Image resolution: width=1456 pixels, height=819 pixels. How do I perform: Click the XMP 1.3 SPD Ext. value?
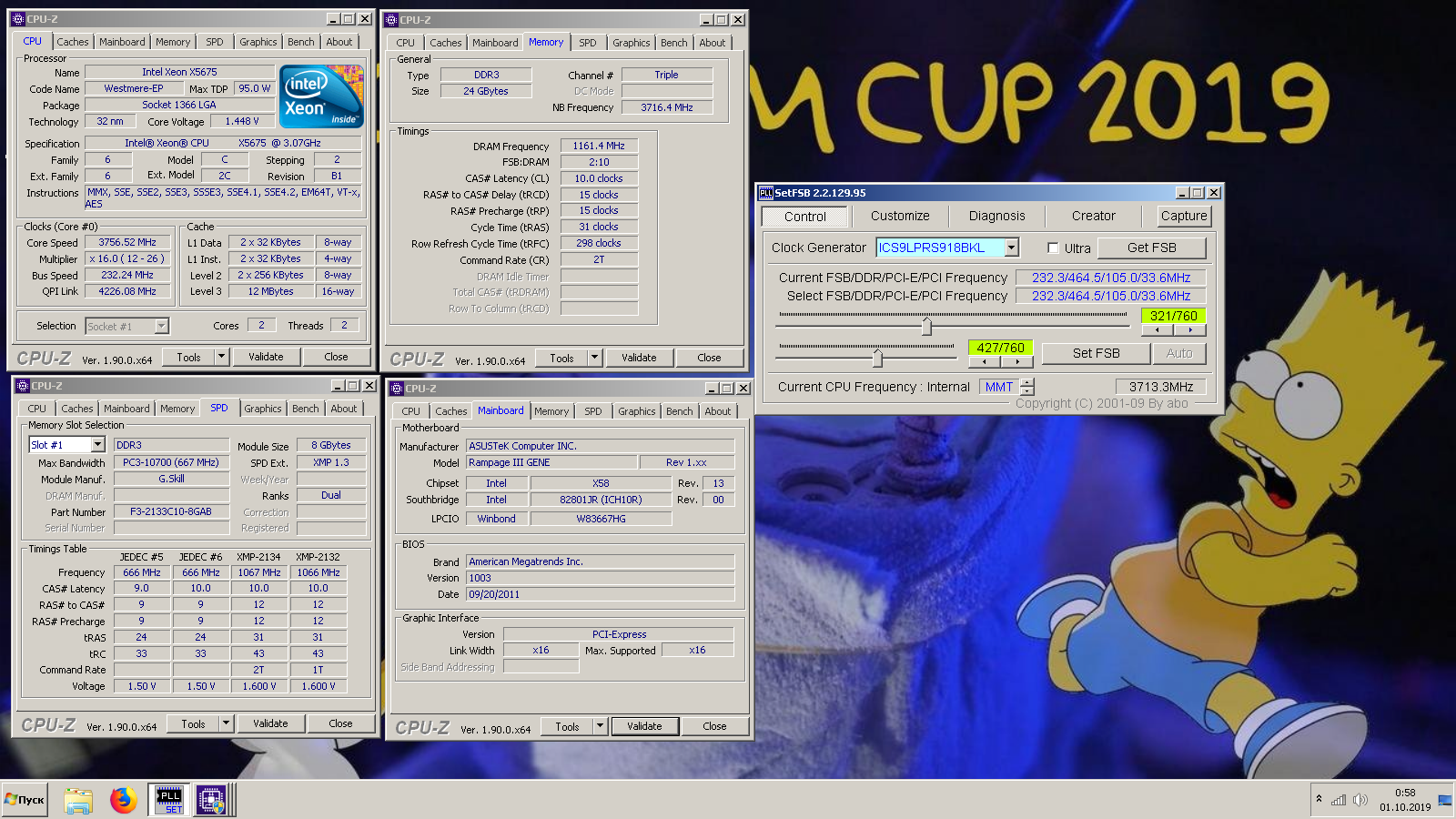click(x=331, y=462)
